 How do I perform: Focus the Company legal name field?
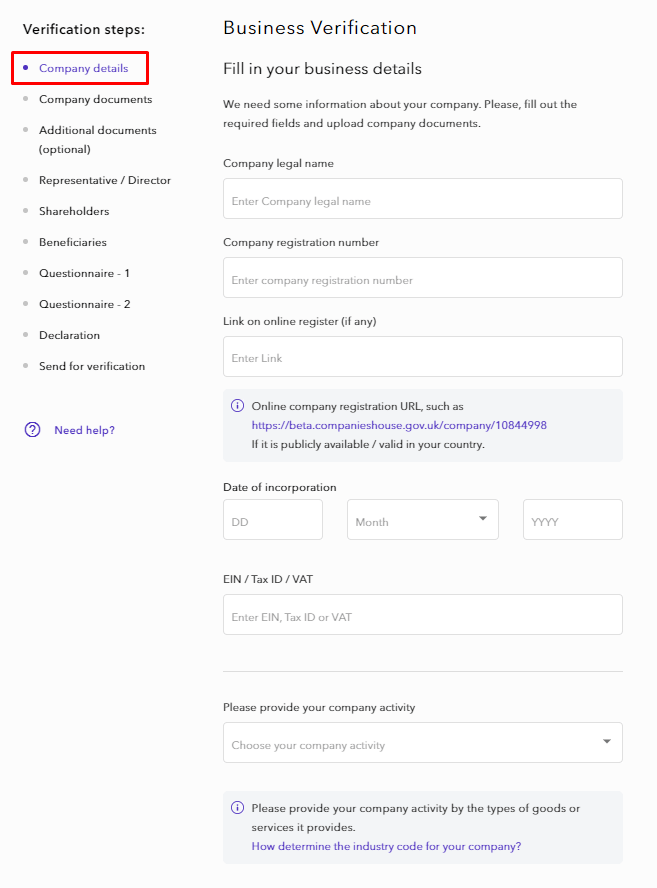tap(422, 199)
